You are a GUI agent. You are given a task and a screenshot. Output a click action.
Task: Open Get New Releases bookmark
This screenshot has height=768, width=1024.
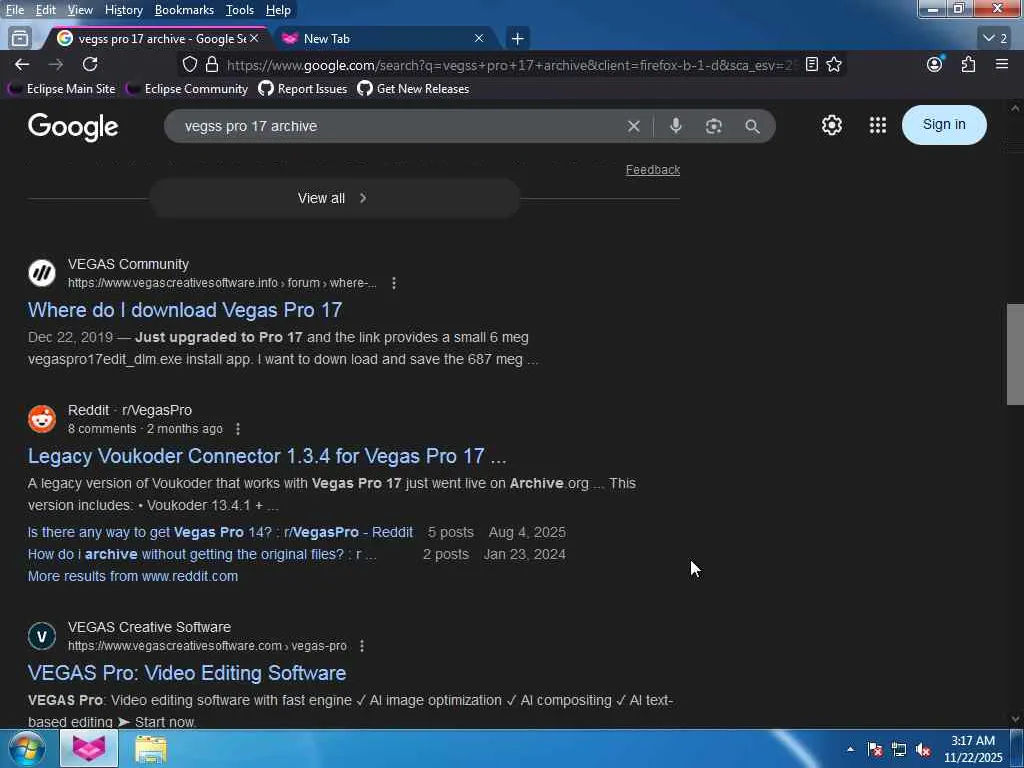click(413, 89)
